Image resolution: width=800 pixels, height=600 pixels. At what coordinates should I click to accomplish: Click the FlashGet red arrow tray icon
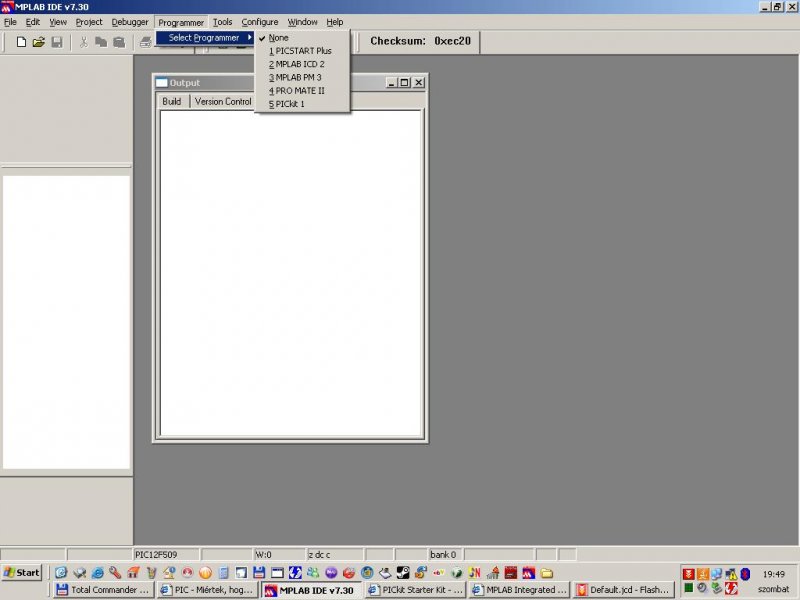point(688,574)
